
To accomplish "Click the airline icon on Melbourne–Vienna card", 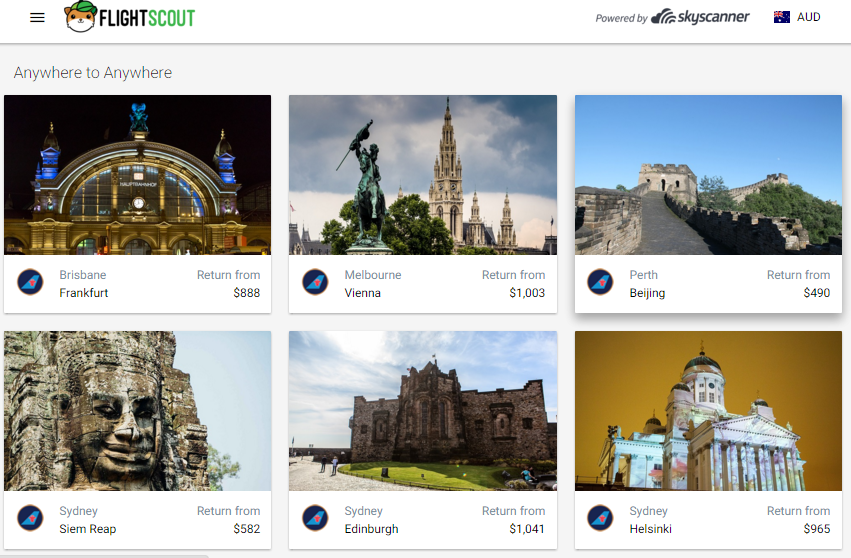I will tap(315, 282).
